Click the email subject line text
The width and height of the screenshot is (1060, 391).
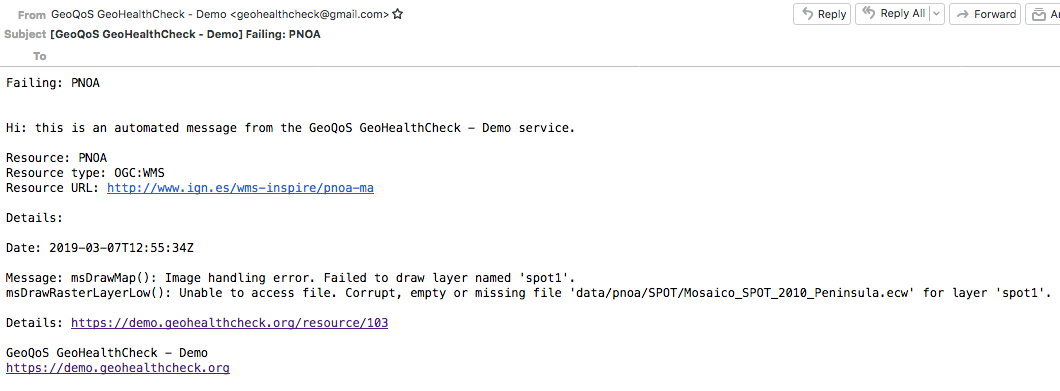tap(185, 34)
